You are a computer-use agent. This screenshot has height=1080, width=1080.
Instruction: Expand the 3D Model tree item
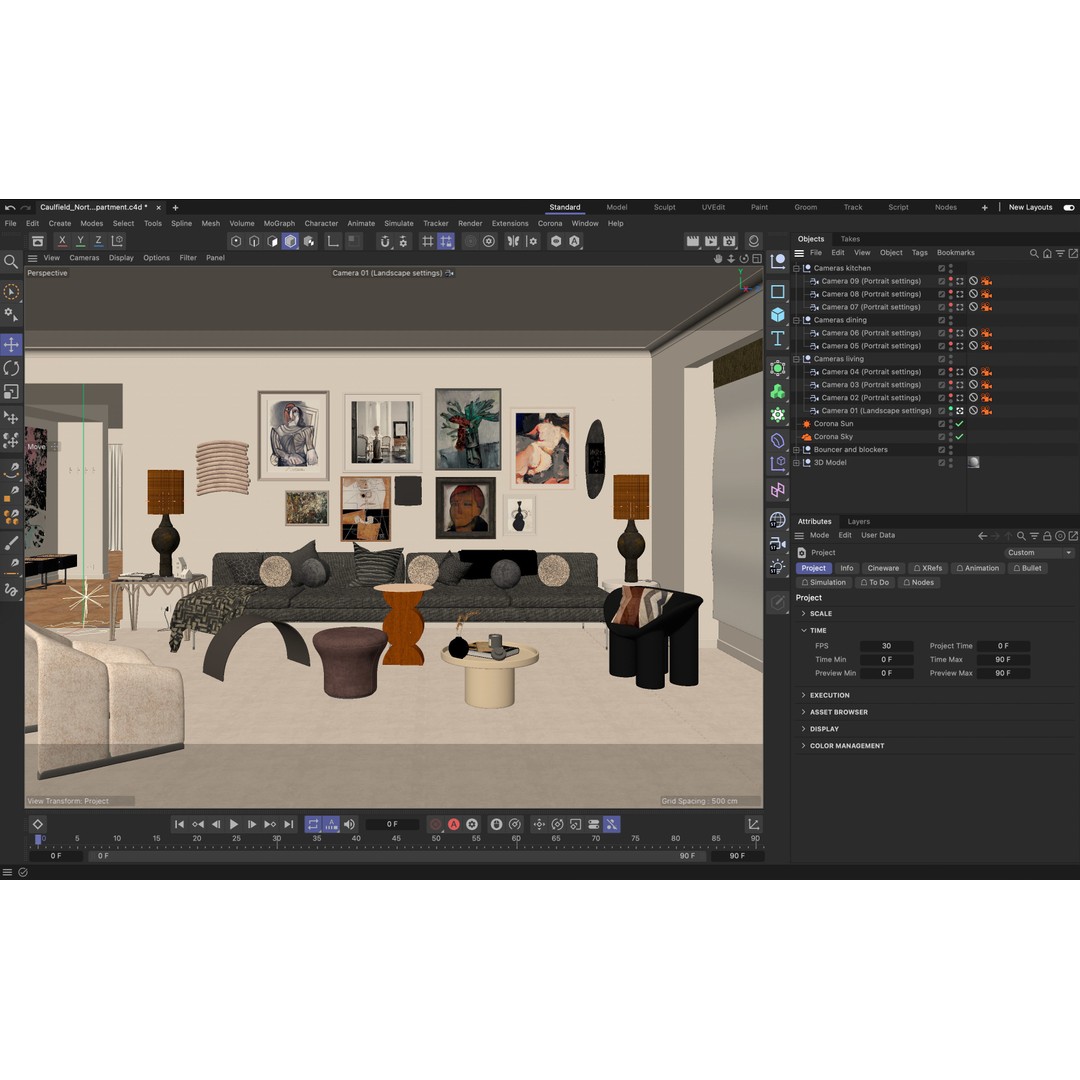(797, 462)
